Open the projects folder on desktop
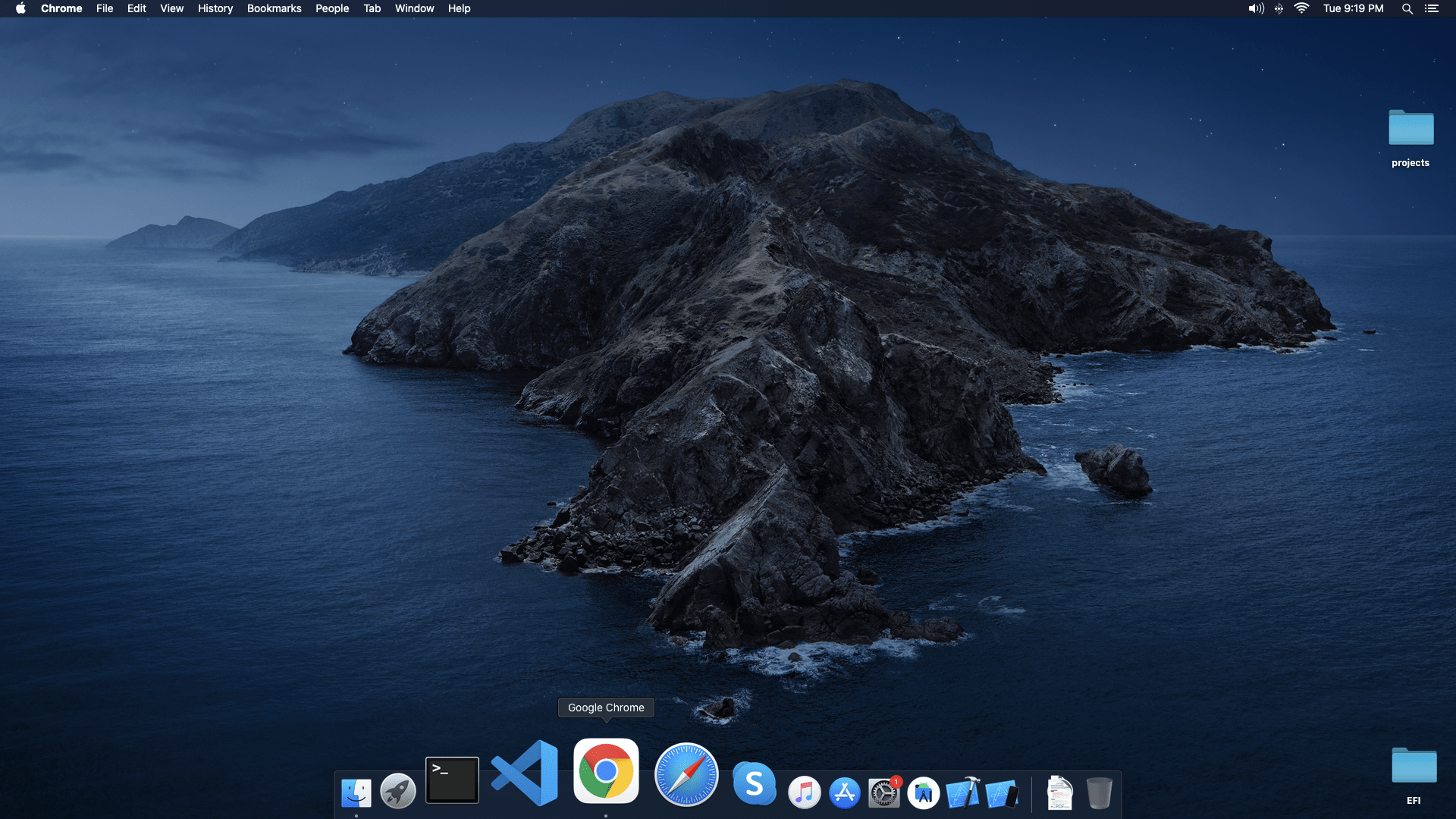This screenshot has width=1456, height=819. (x=1410, y=127)
